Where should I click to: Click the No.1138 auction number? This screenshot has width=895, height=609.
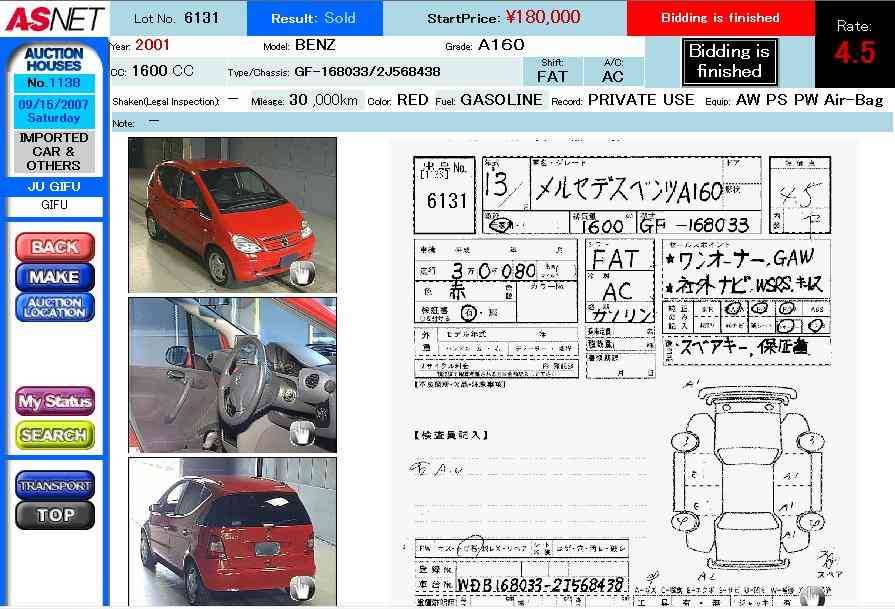pos(54,83)
